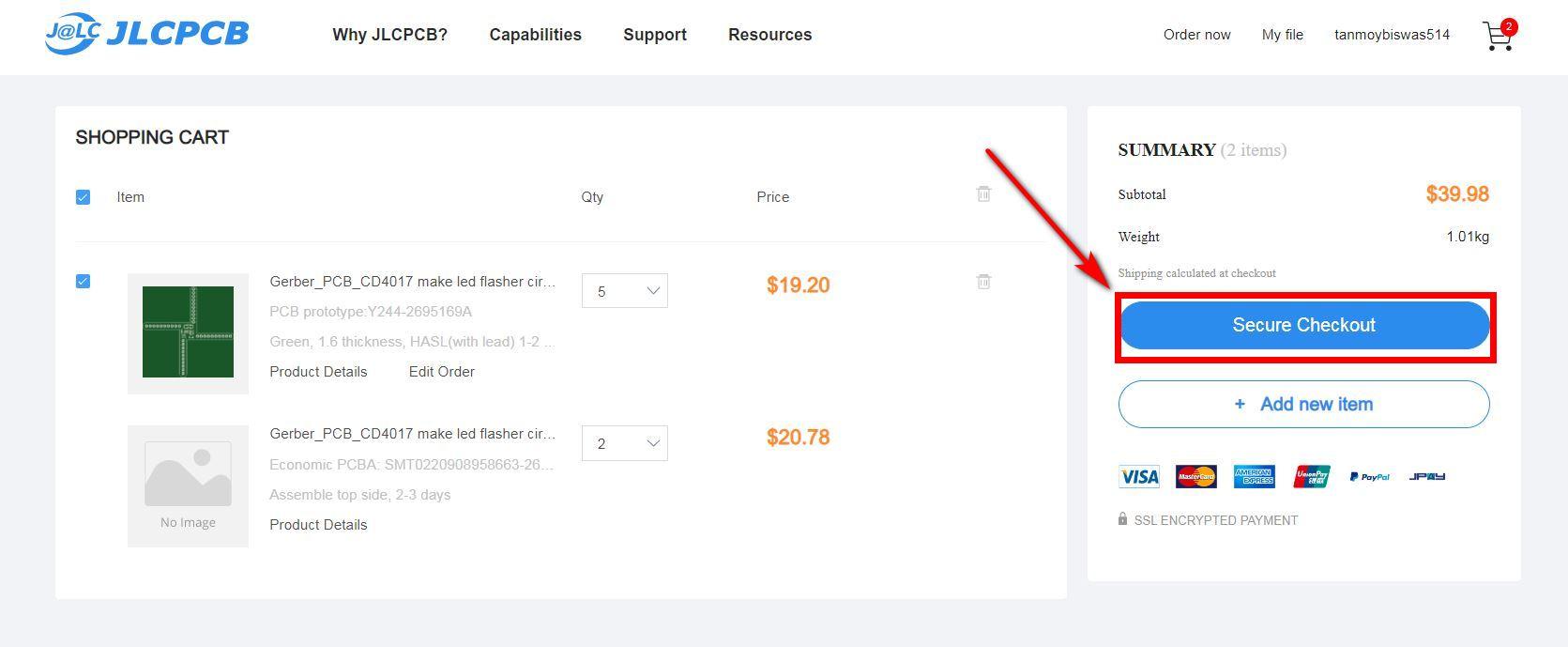This screenshot has height=647, width=1568.
Task: Click the Add new item button
Action: (x=1304, y=404)
